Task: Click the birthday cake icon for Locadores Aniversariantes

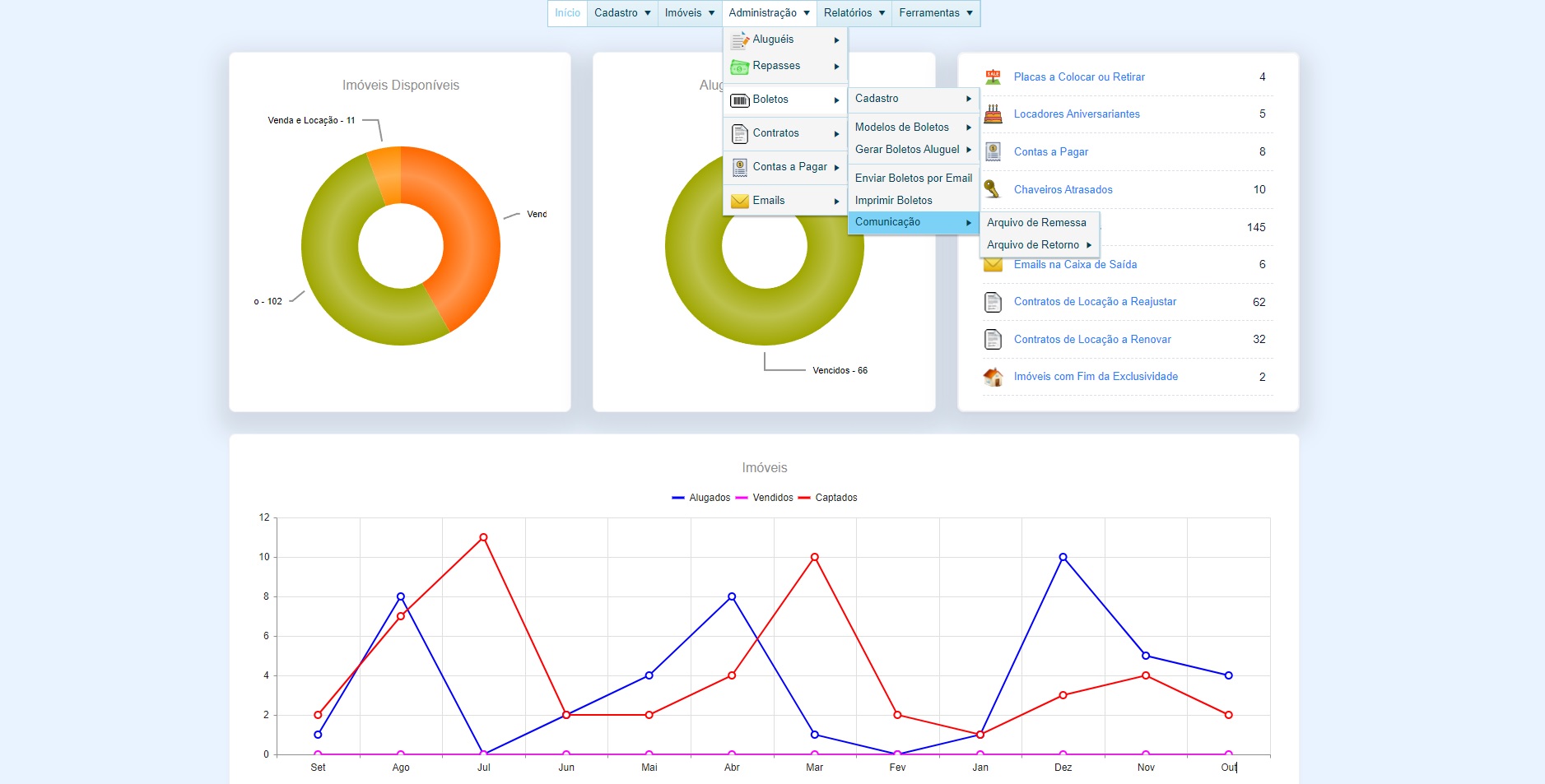Action: [x=994, y=114]
